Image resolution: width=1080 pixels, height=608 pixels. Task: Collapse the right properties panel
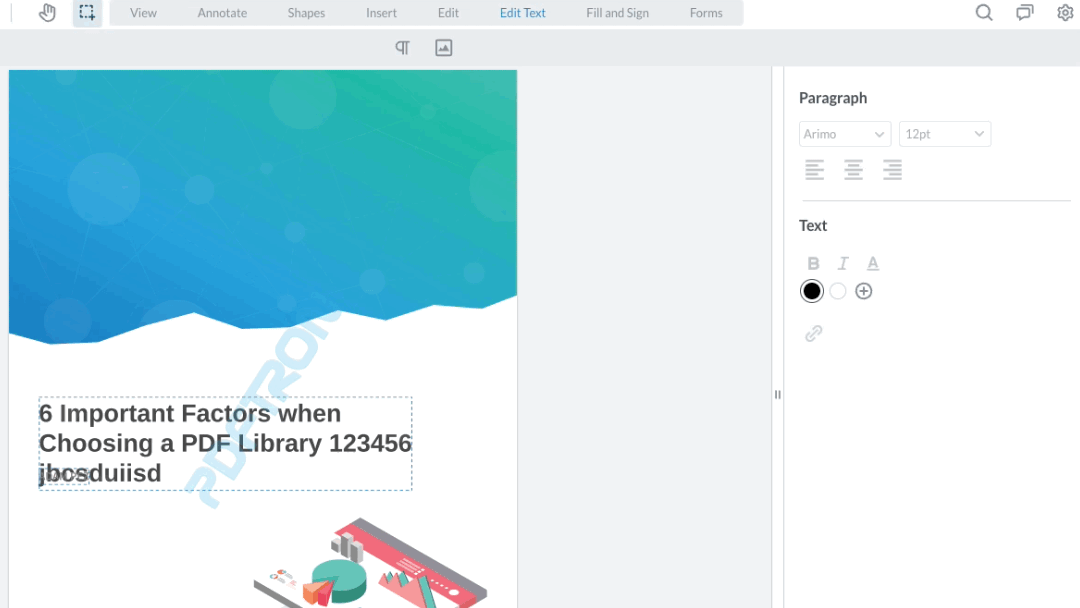pyautogui.click(x=777, y=394)
